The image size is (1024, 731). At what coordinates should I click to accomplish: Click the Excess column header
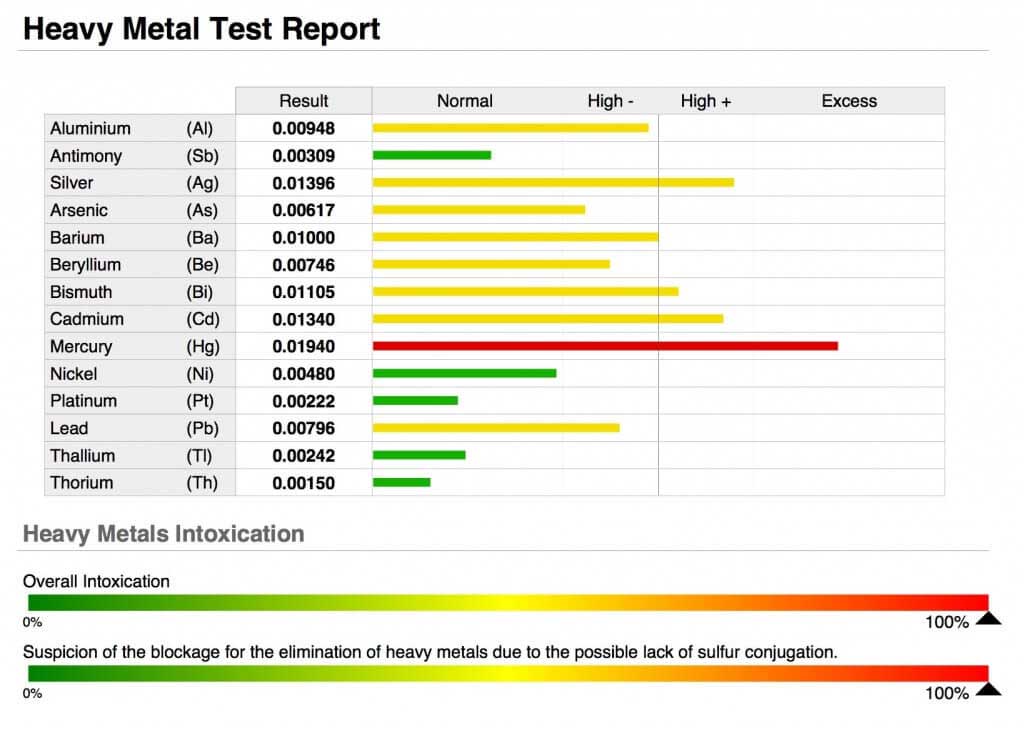[848, 101]
